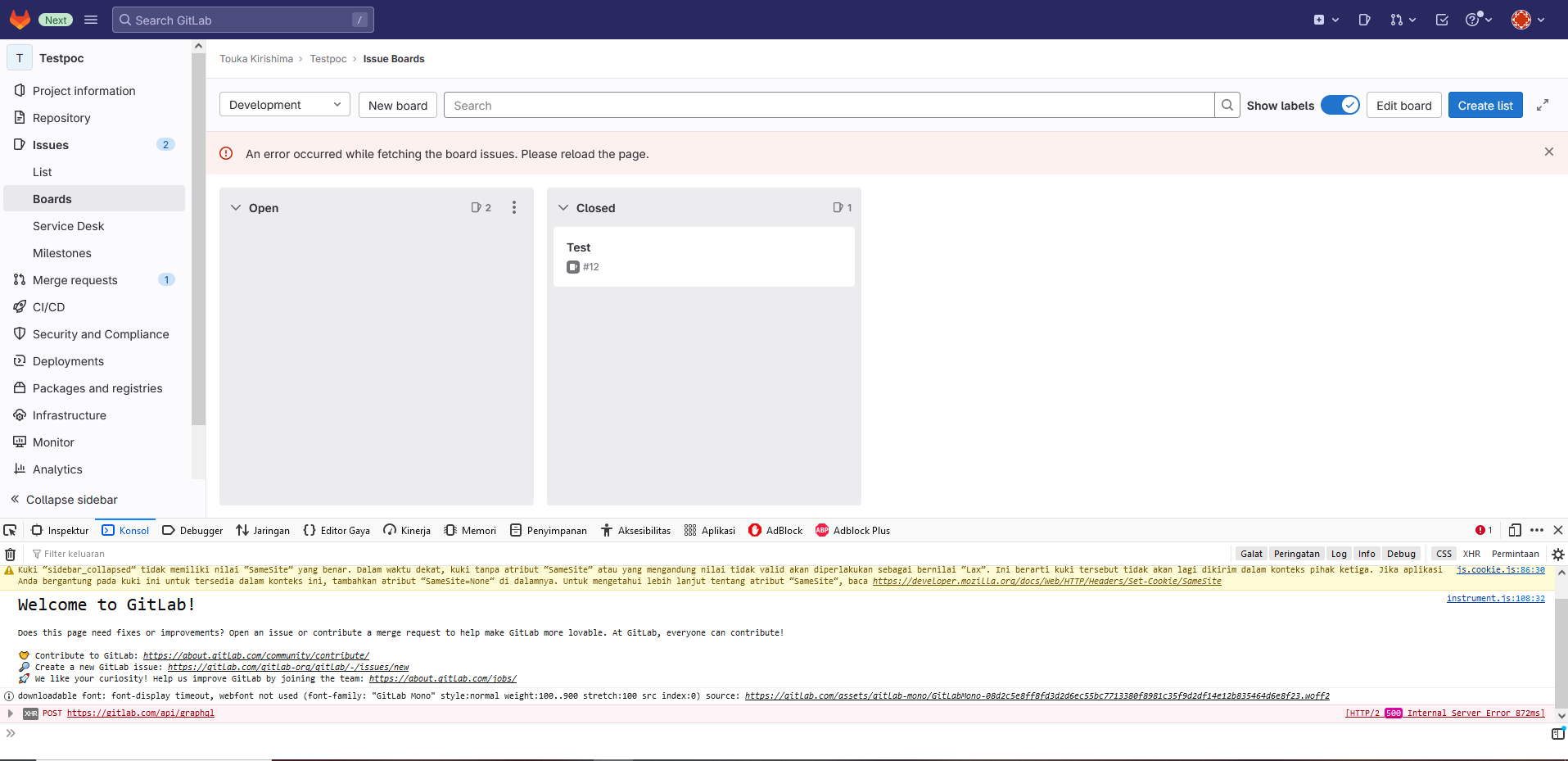Click the search magnifier button on board
Image resolution: width=1568 pixels, height=761 pixels.
click(x=1227, y=105)
